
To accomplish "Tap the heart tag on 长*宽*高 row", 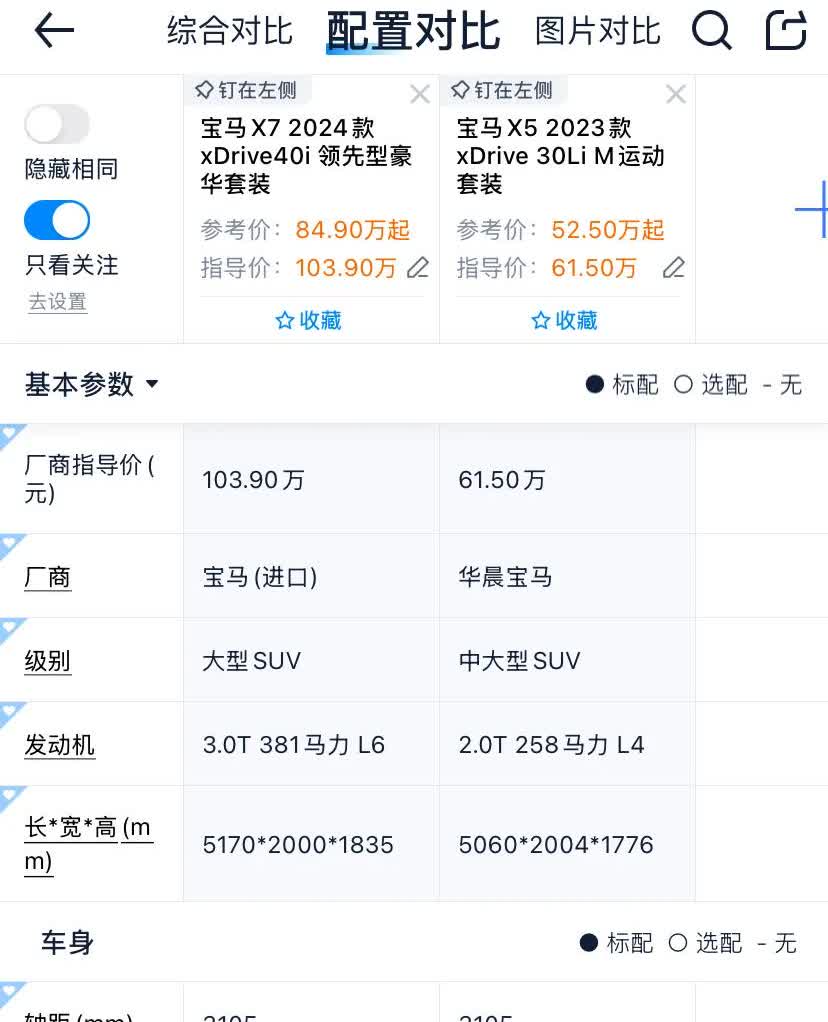I will pos(12,797).
